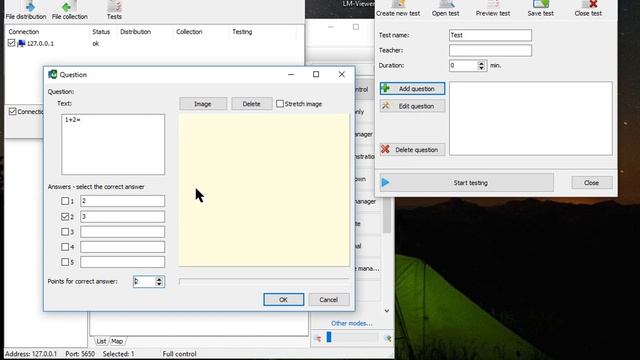
Task: Click OK in the Question dialog
Action: point(283,300)
